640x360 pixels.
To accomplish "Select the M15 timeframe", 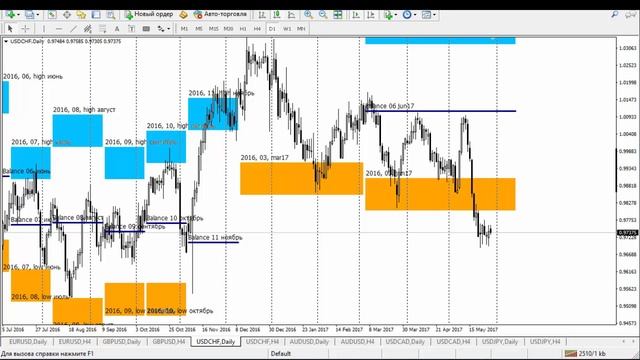I will pos(213,29).
